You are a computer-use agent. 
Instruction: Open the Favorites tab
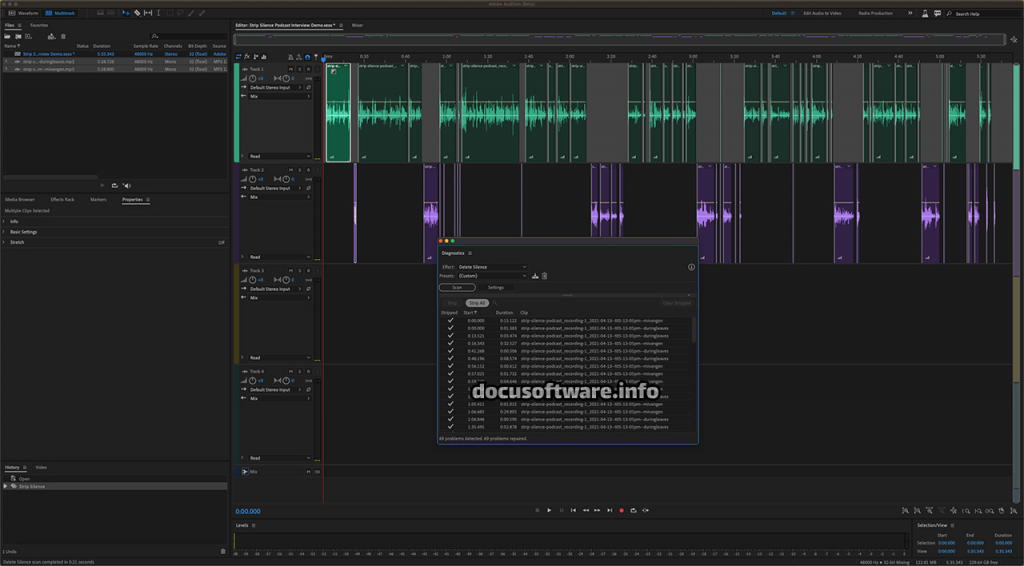tap(39, 25)
